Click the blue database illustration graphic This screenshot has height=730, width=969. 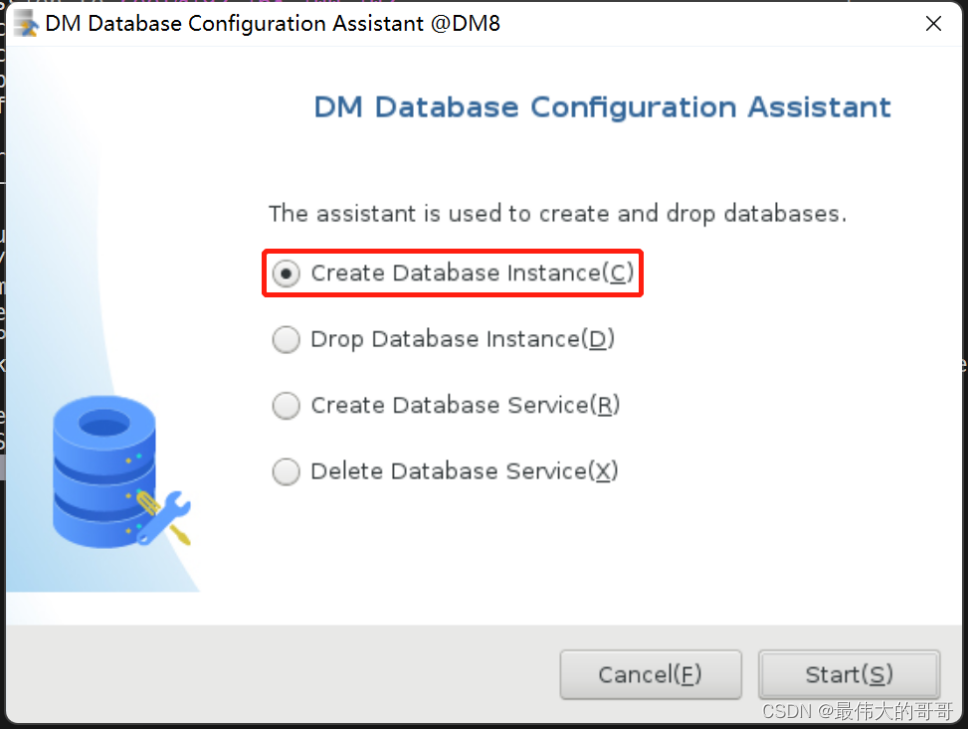[105, 470]
